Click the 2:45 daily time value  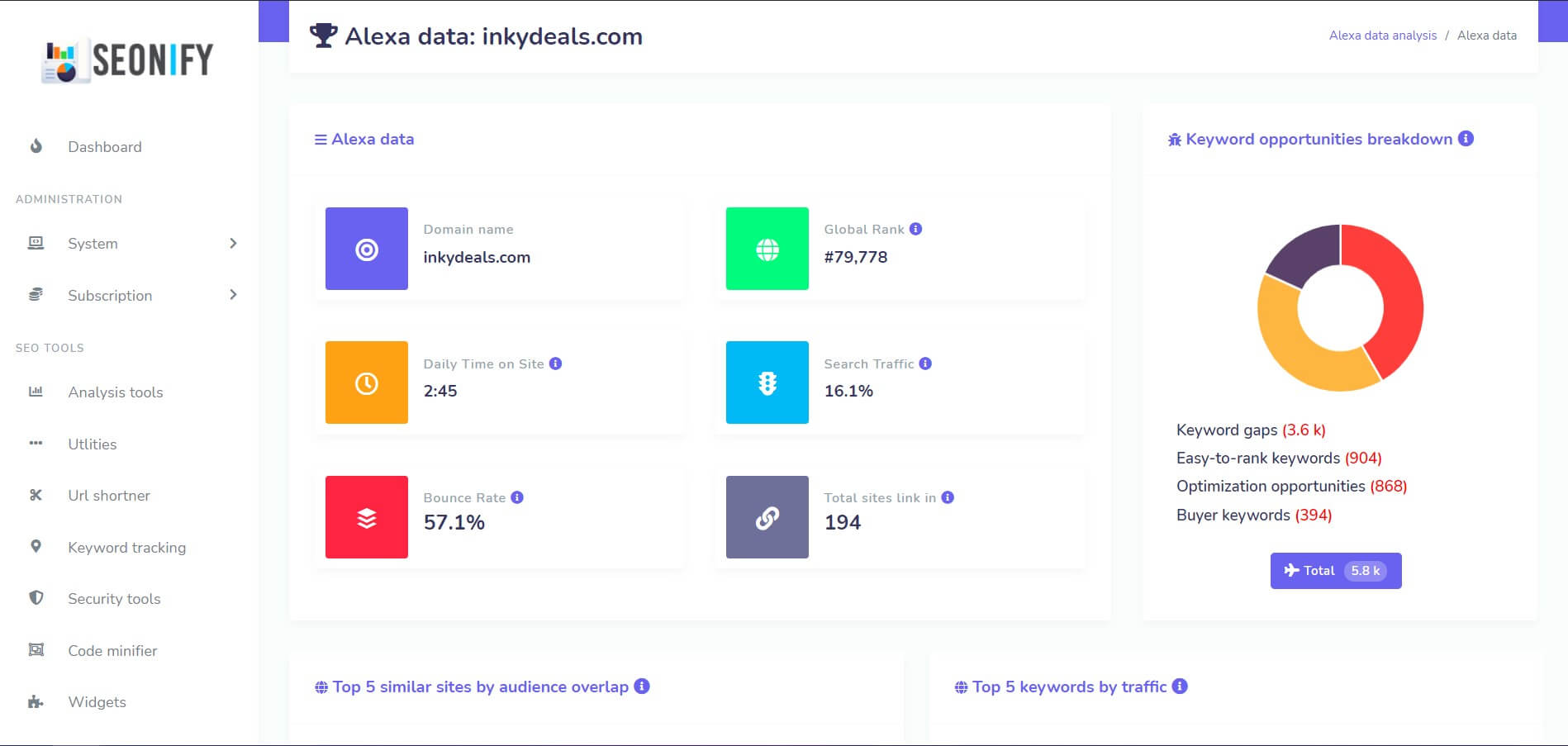coord(440,391)
